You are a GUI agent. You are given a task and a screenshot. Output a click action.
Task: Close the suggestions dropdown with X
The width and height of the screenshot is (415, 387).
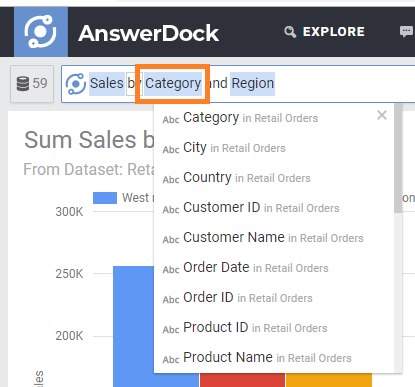pos(382,115)
